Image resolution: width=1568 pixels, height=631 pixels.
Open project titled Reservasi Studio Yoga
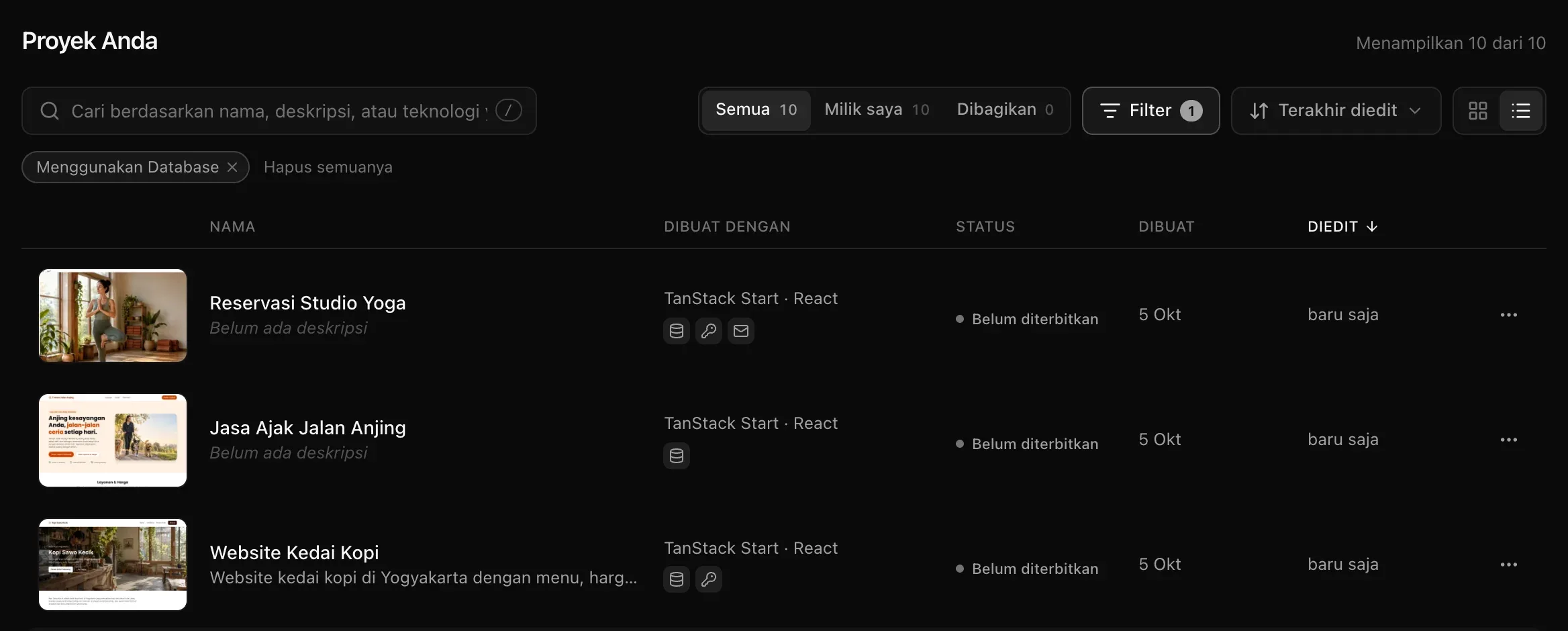tap(307, 303)
